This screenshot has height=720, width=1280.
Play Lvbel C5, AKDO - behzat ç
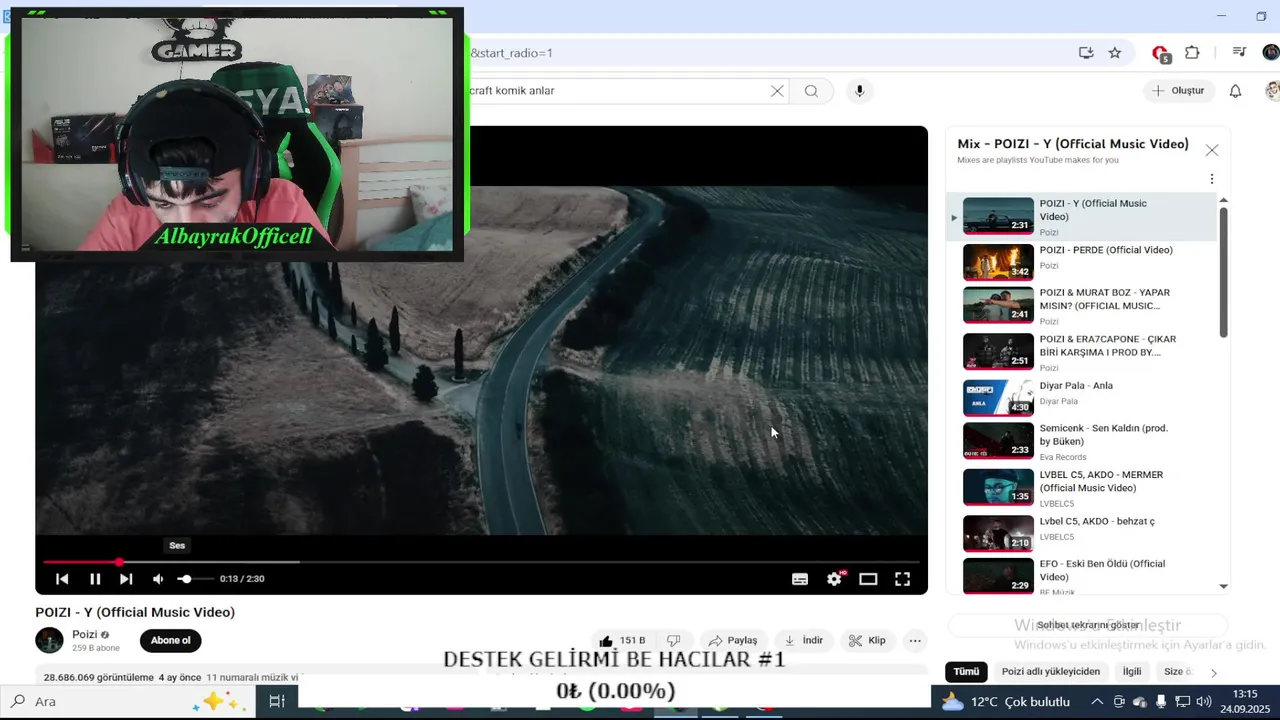coord(1081,533)
